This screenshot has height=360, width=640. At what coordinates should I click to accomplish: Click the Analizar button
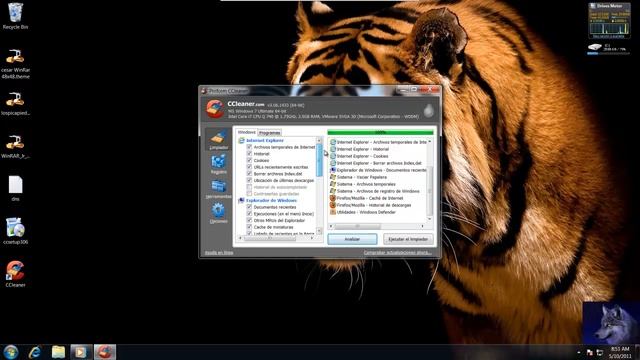click(352, 239)
